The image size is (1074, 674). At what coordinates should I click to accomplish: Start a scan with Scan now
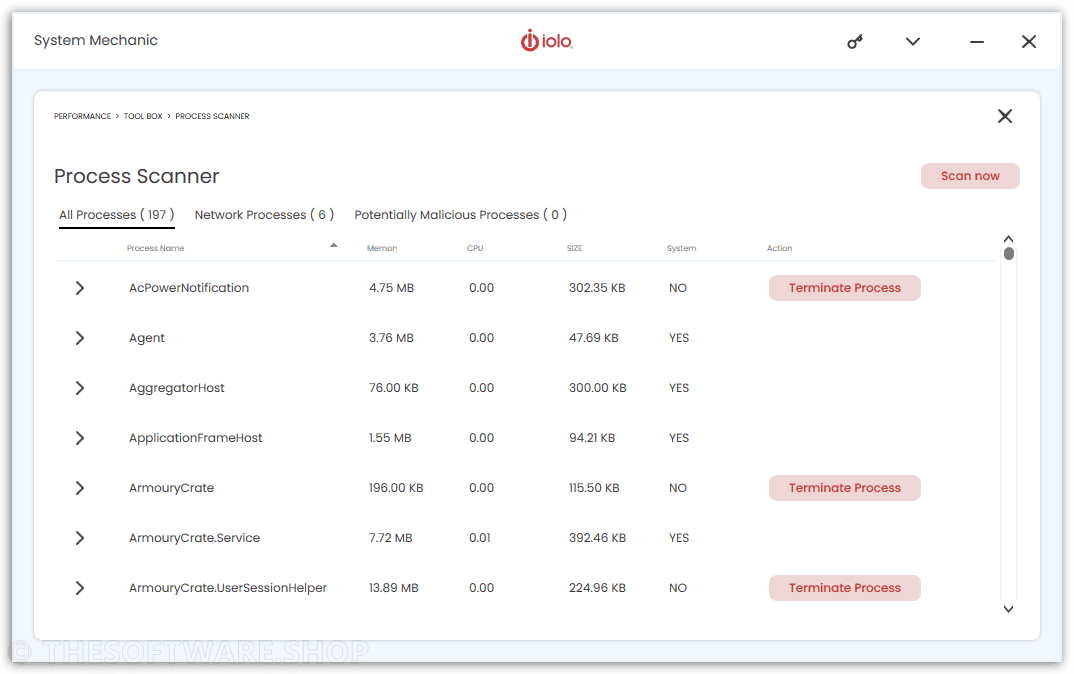click(970, 176)
